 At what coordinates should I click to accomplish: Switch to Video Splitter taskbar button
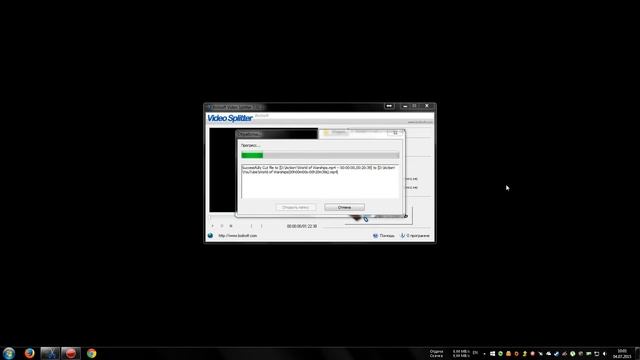pyautogui.click(x=50, y=353)
